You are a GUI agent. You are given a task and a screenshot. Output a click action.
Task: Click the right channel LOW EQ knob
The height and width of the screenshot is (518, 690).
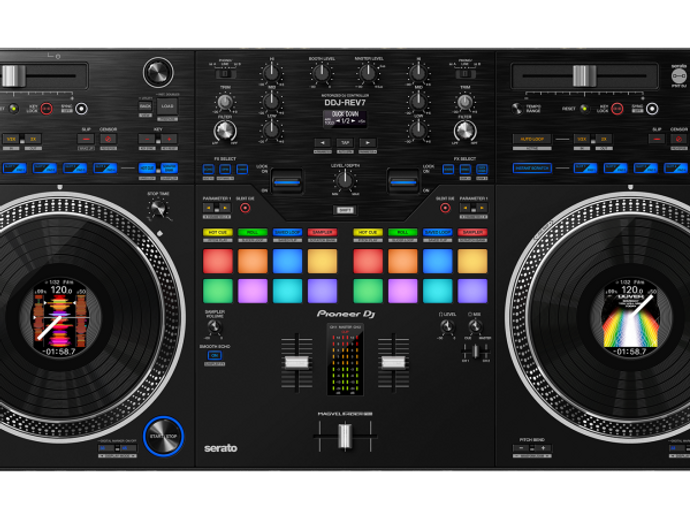[x=418, y=129]
